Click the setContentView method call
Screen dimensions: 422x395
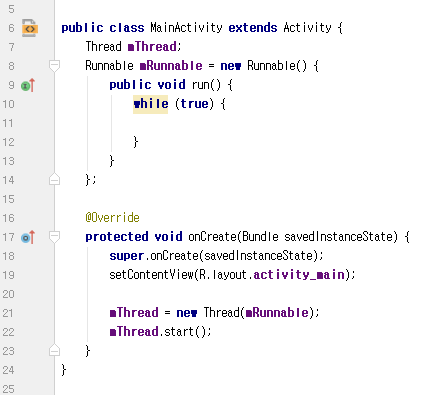click(x=151, y=275)
